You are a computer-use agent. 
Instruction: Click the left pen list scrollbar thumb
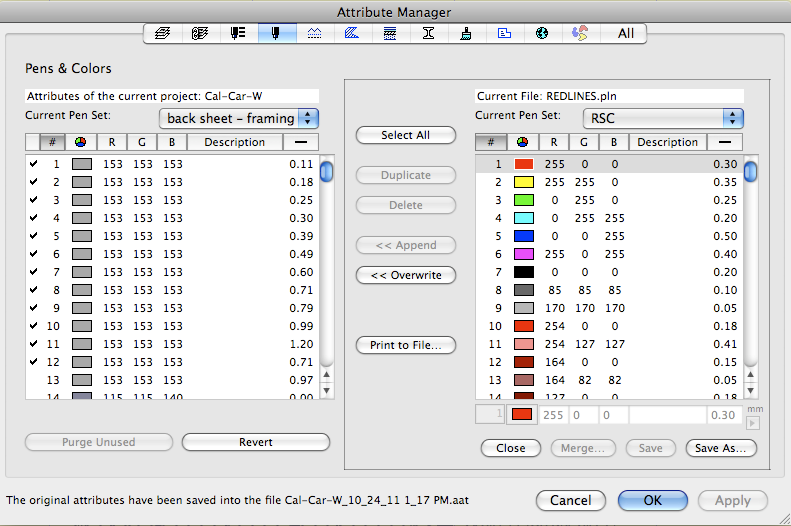[x=326, y=171]
